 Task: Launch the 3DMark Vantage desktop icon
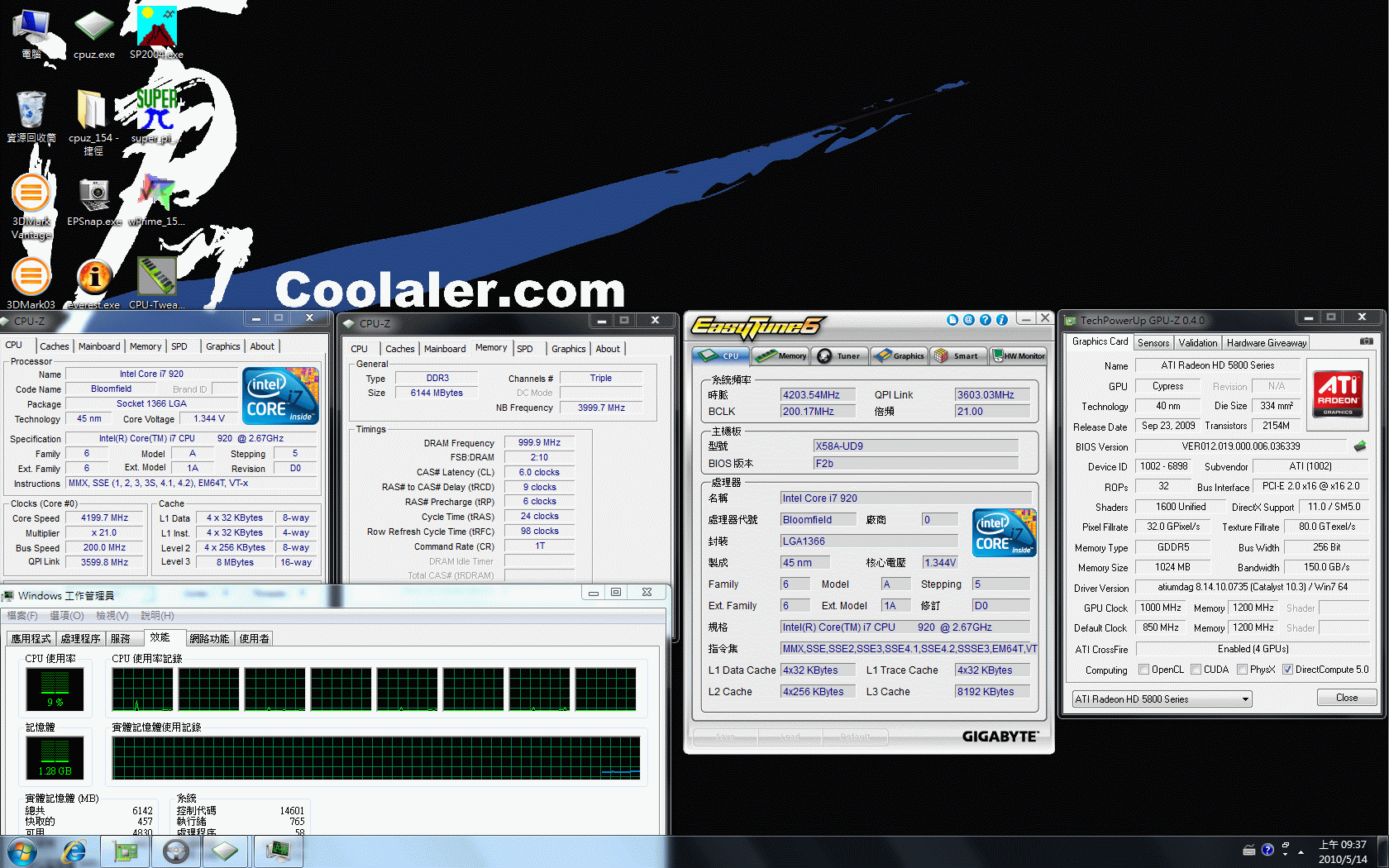coord(31,207)
